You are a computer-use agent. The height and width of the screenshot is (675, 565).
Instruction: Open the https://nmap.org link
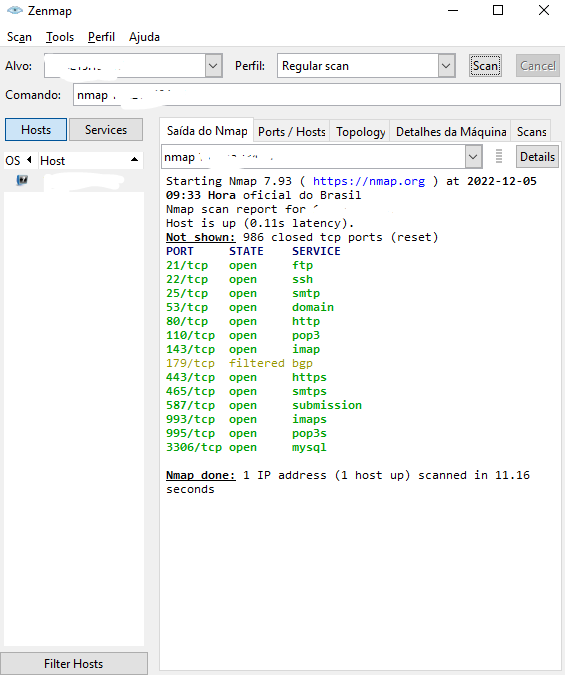369,181
